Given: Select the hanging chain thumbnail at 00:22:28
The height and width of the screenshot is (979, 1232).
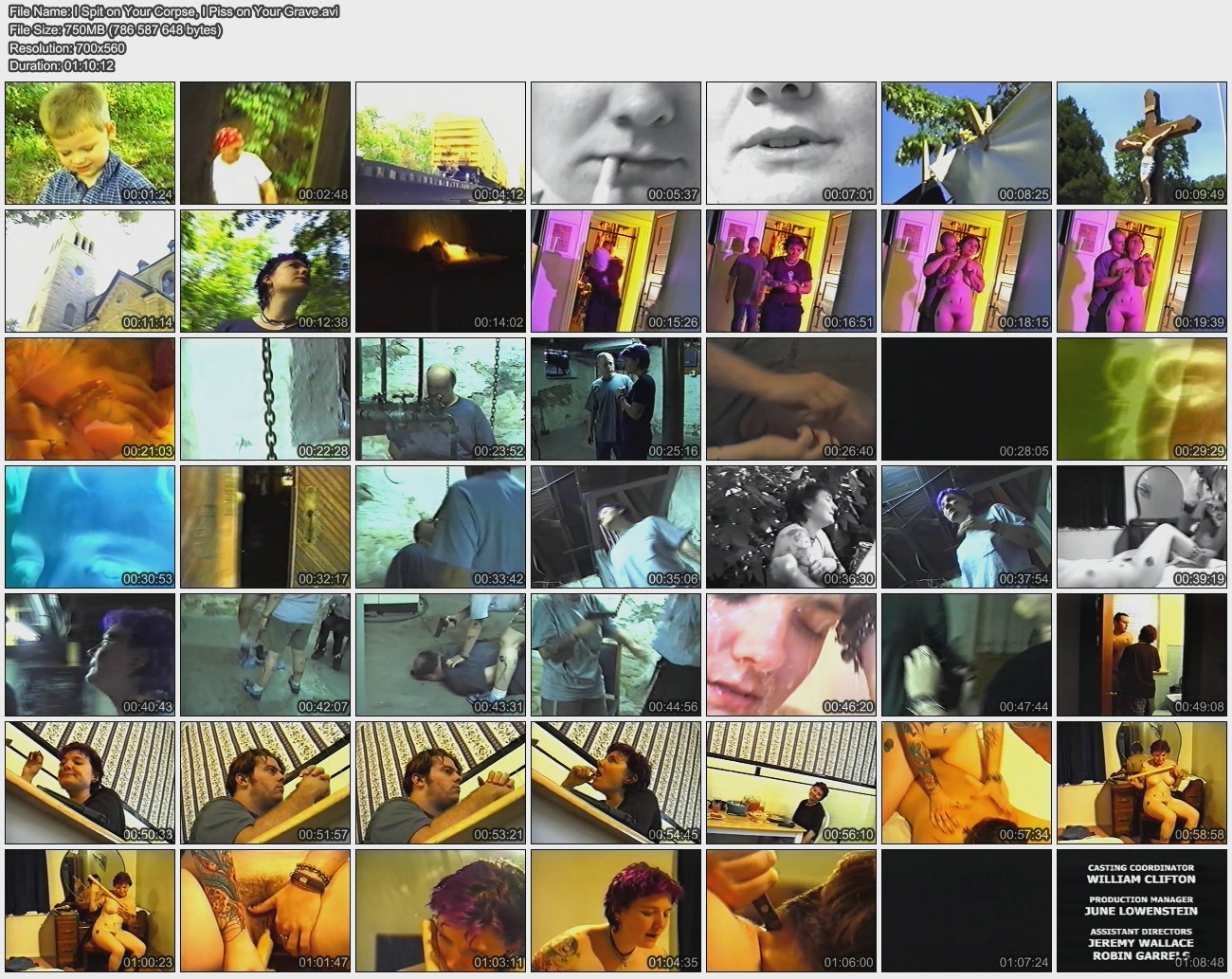Looking at the screenshot, I should click(x=265, y=399).
